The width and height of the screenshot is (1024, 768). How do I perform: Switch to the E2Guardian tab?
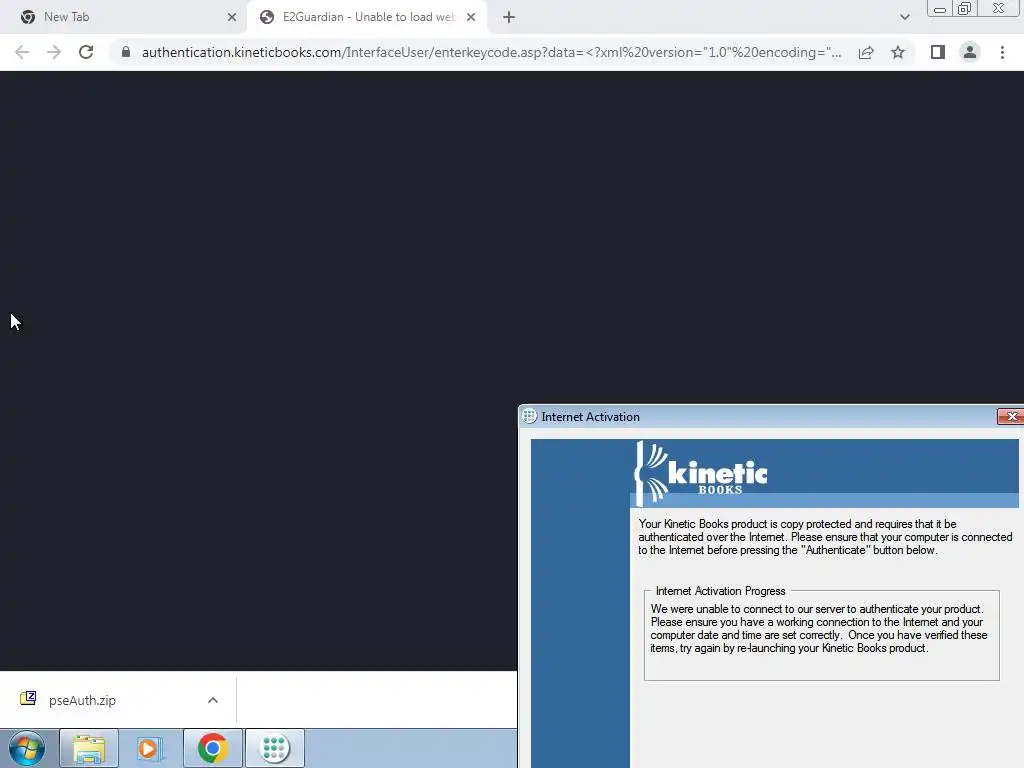(367, 17)
